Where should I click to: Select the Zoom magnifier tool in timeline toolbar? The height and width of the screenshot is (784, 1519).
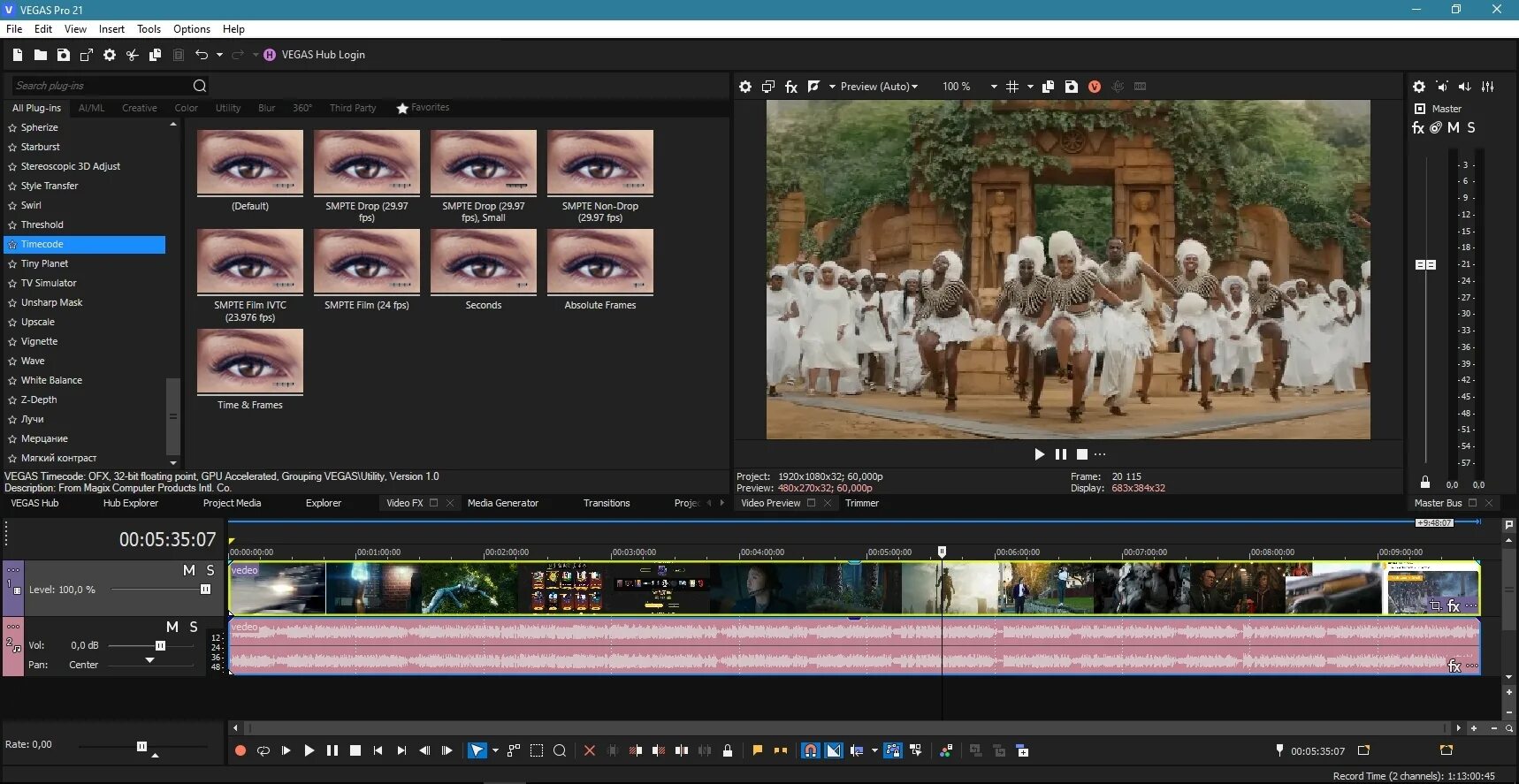[560, 750]
